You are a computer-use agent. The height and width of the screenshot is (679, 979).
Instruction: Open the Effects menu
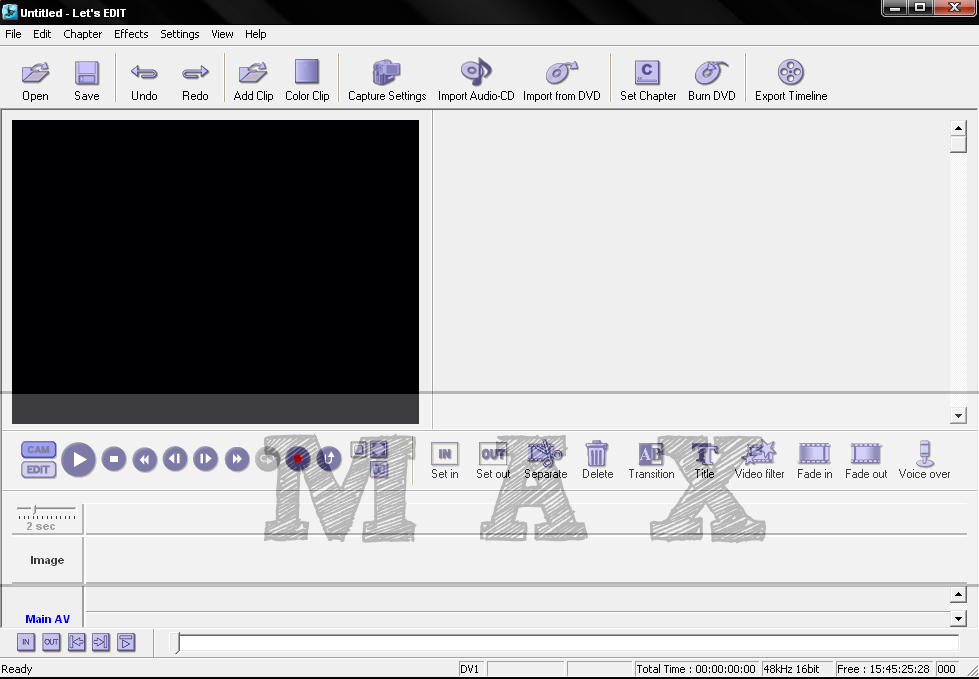click(131, 34)
